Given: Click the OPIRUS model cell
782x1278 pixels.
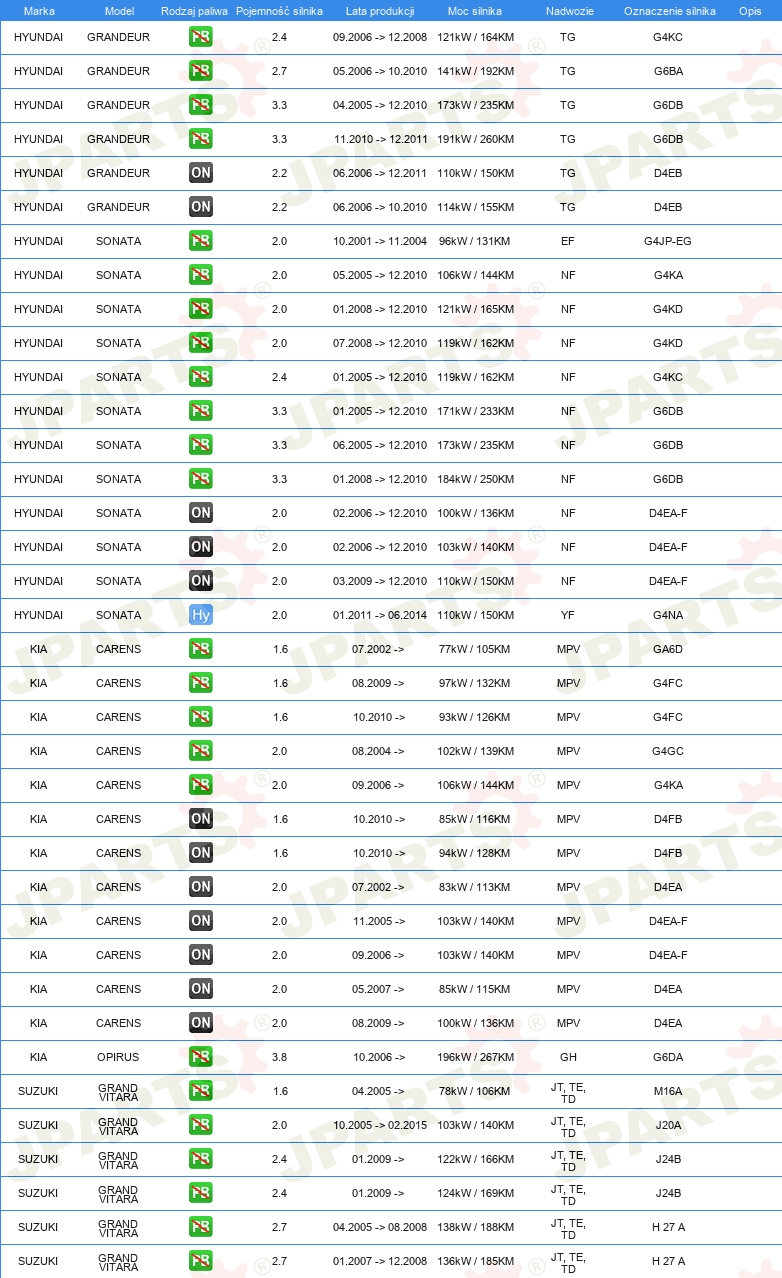Looking at the screenshot, I should 118,1057.
